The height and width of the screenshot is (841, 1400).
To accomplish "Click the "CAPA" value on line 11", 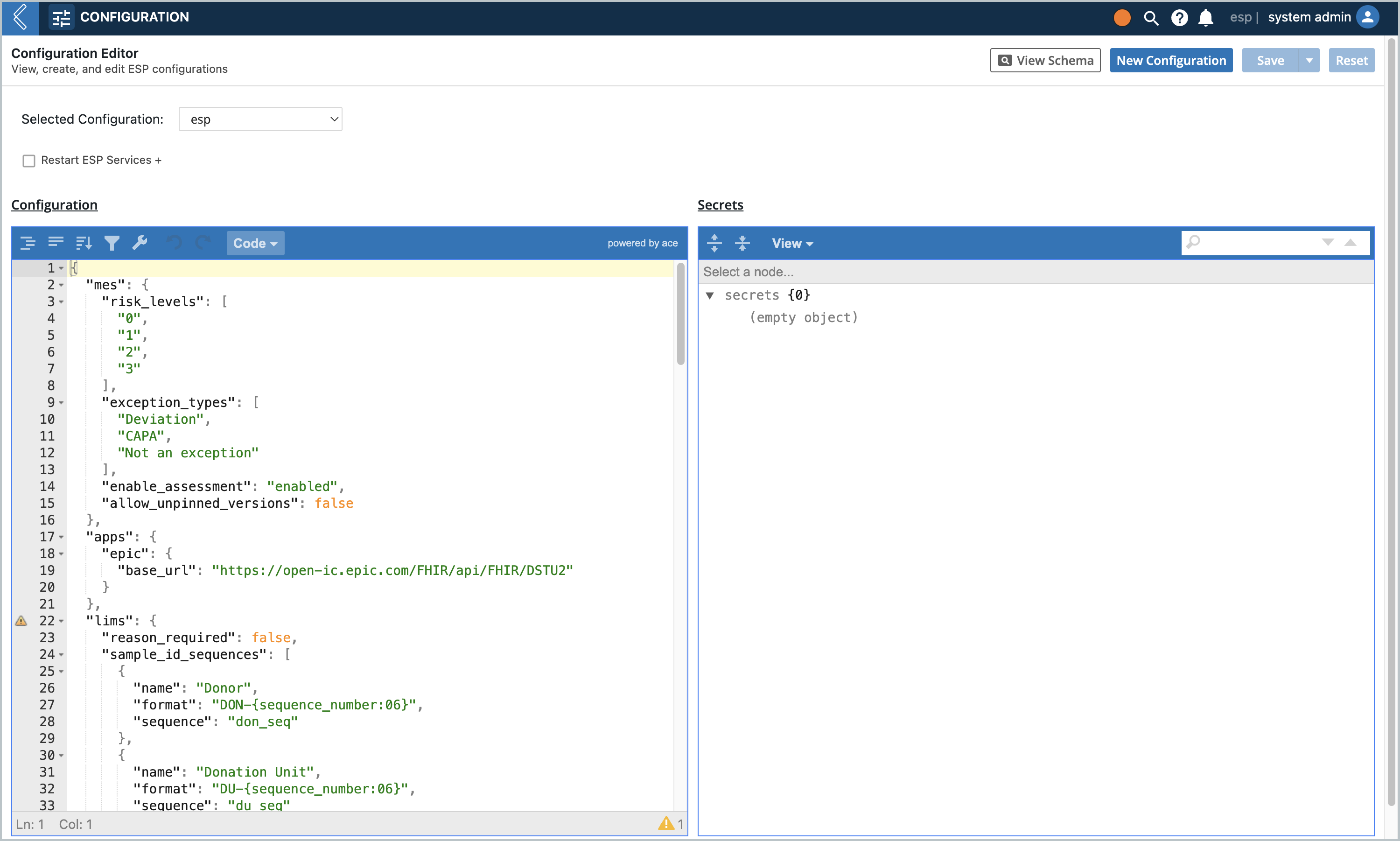I will [x=140, y=436].
